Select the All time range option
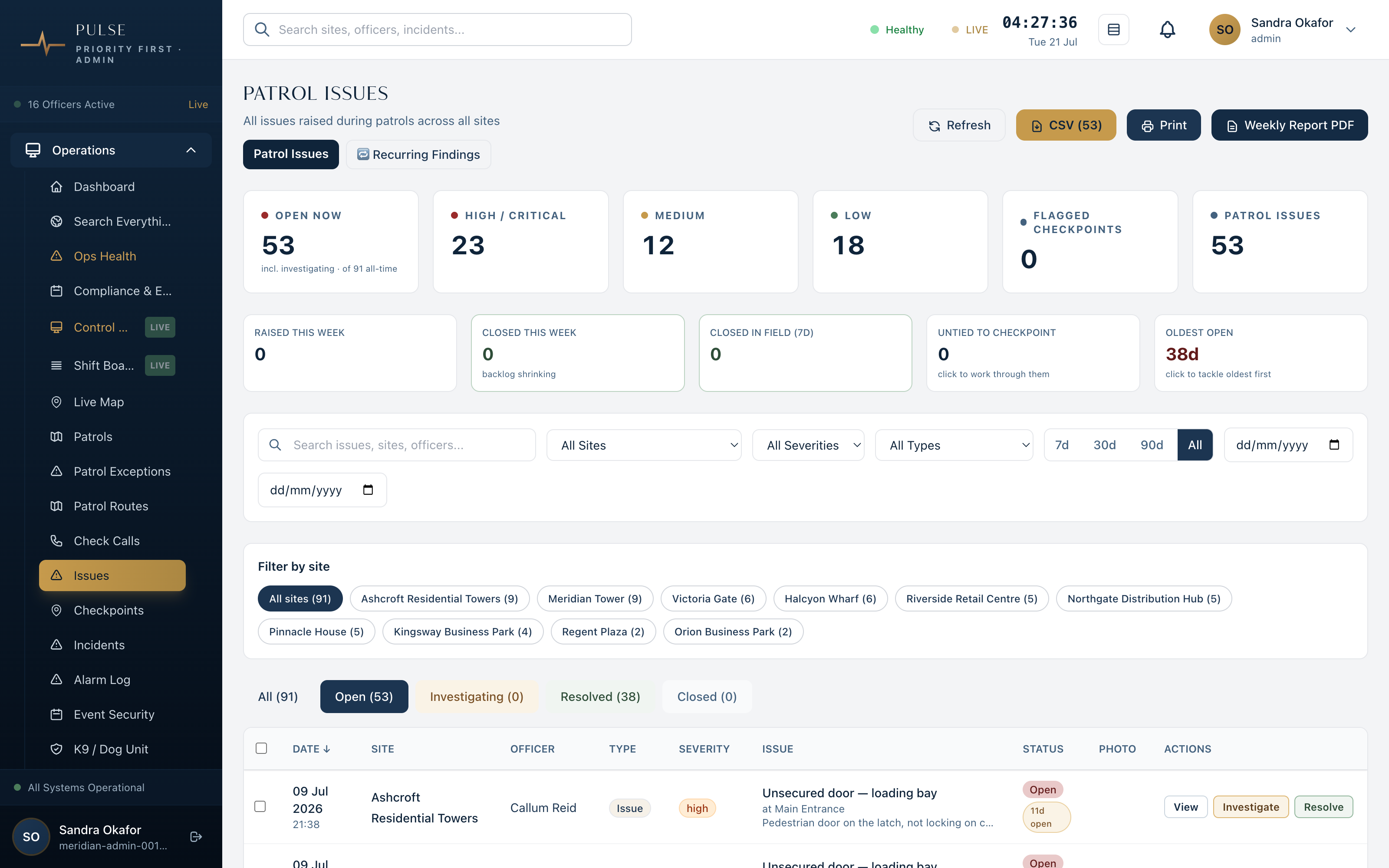This screenshot has width=1389, height=868. (x=1195, y=445)
